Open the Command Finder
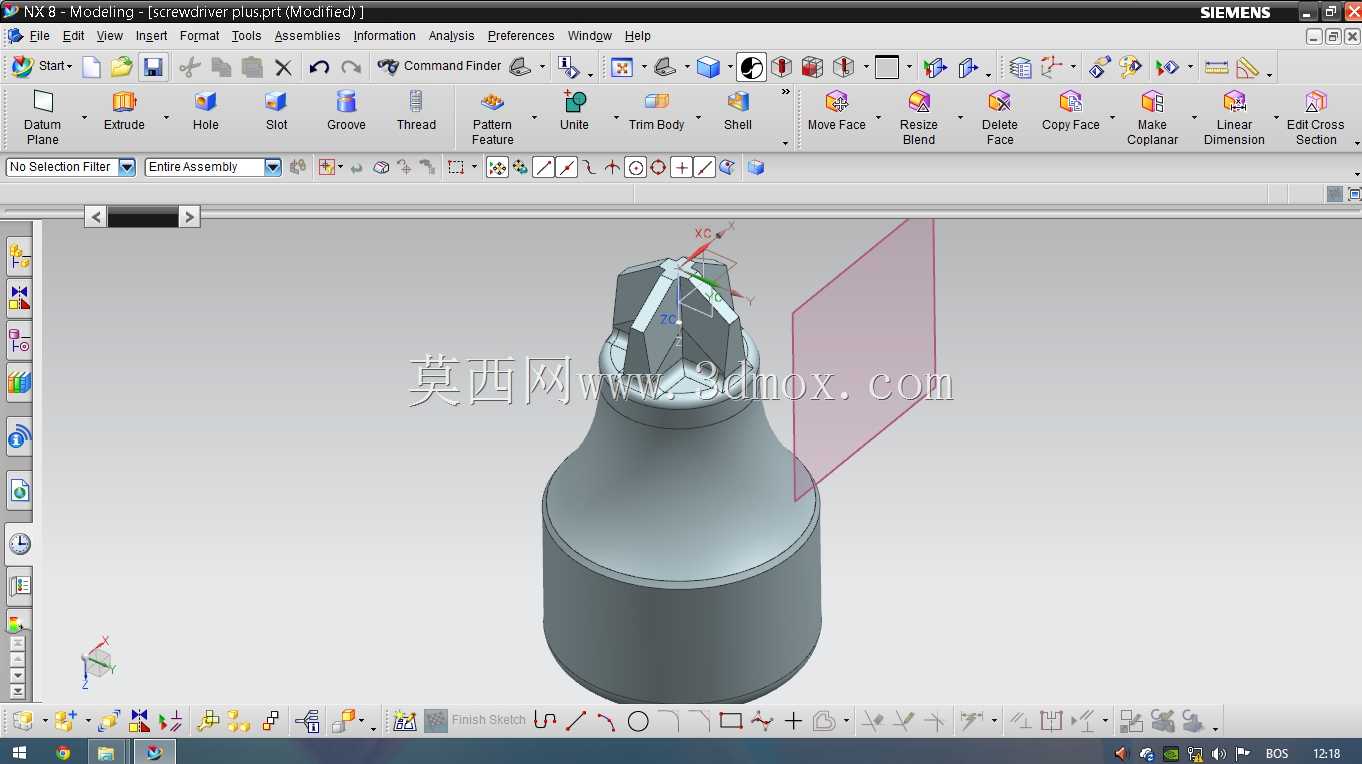 [439, 67]
